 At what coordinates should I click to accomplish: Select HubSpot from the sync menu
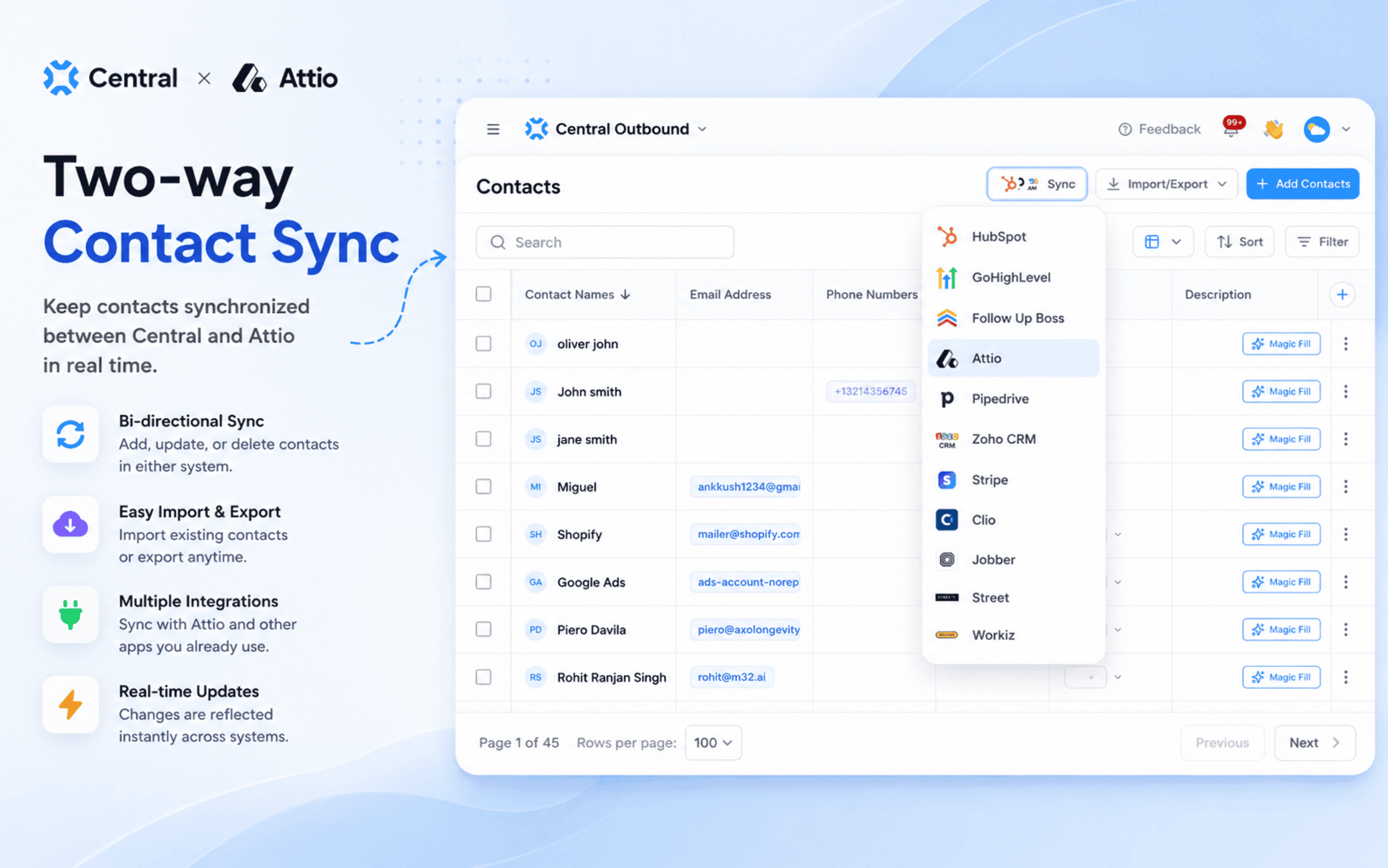point(1013,237)
